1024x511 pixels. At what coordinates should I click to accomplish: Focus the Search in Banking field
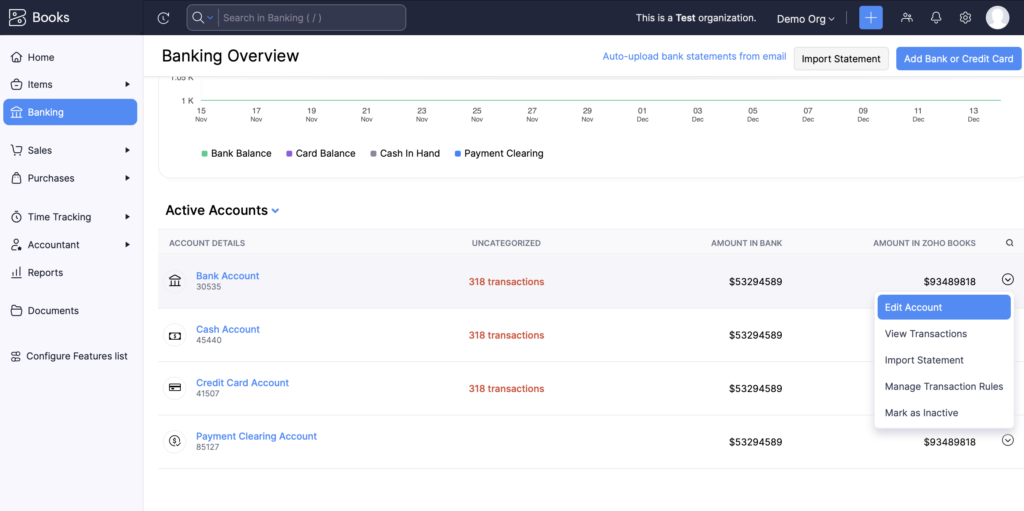click(310, 18)
